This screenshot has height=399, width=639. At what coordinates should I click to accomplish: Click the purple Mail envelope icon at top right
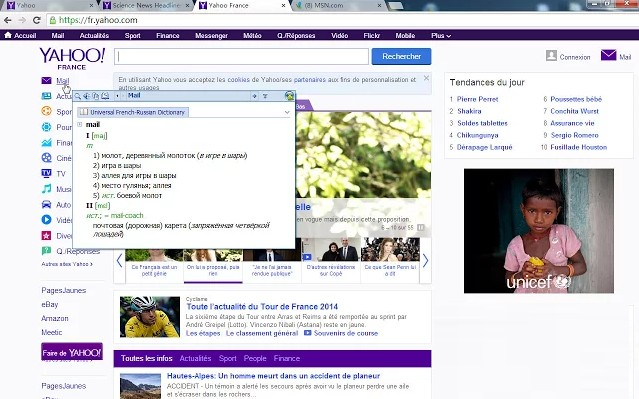(608, 55)
